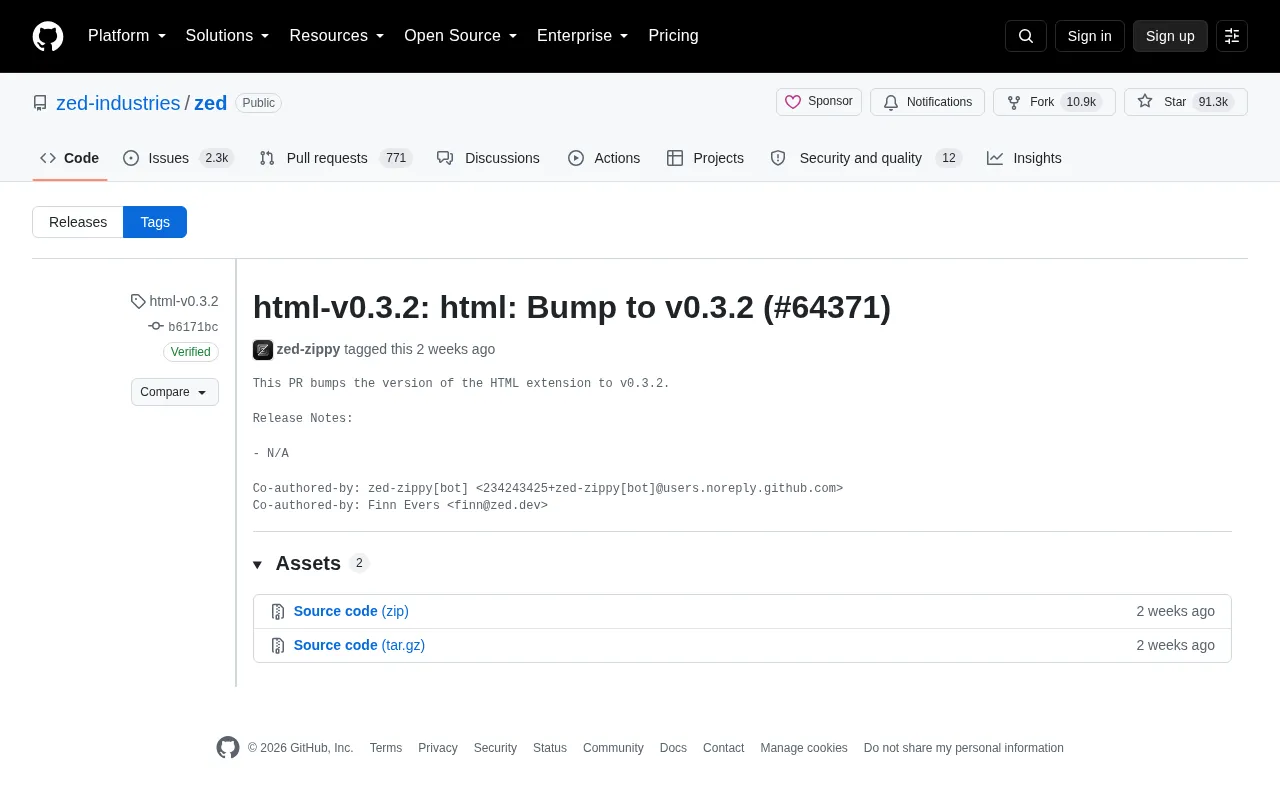
Task: Open the Projects tab
Action: point(705,158)
